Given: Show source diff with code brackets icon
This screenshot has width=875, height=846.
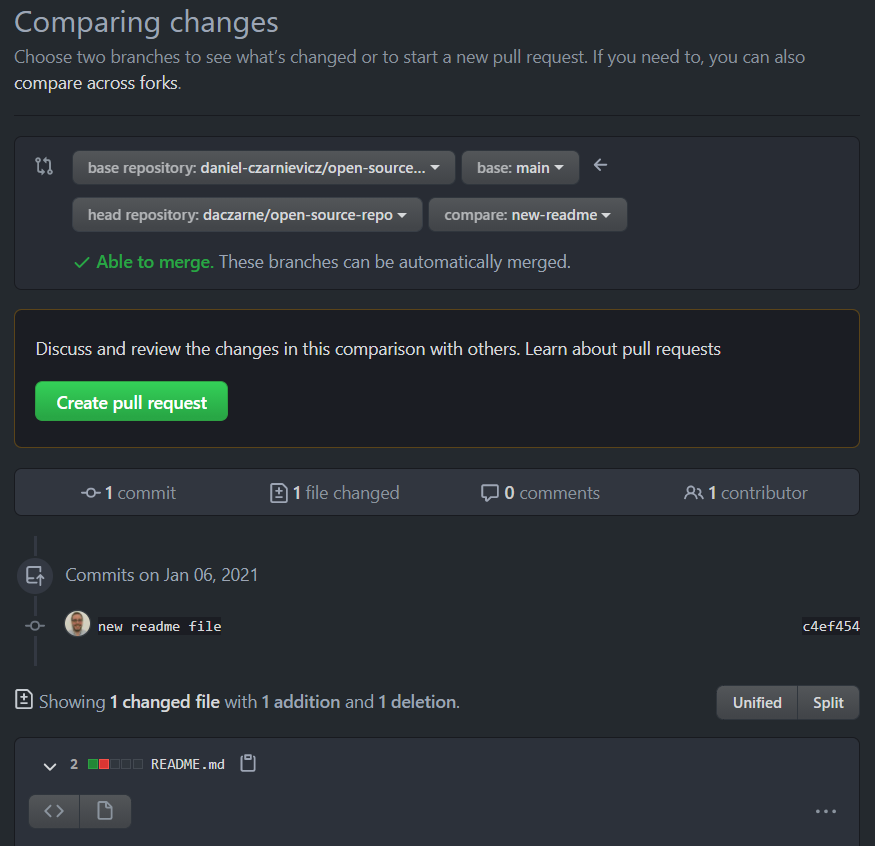Looking at the screenshot, I should pyautogui.click(x=54, y=811).
